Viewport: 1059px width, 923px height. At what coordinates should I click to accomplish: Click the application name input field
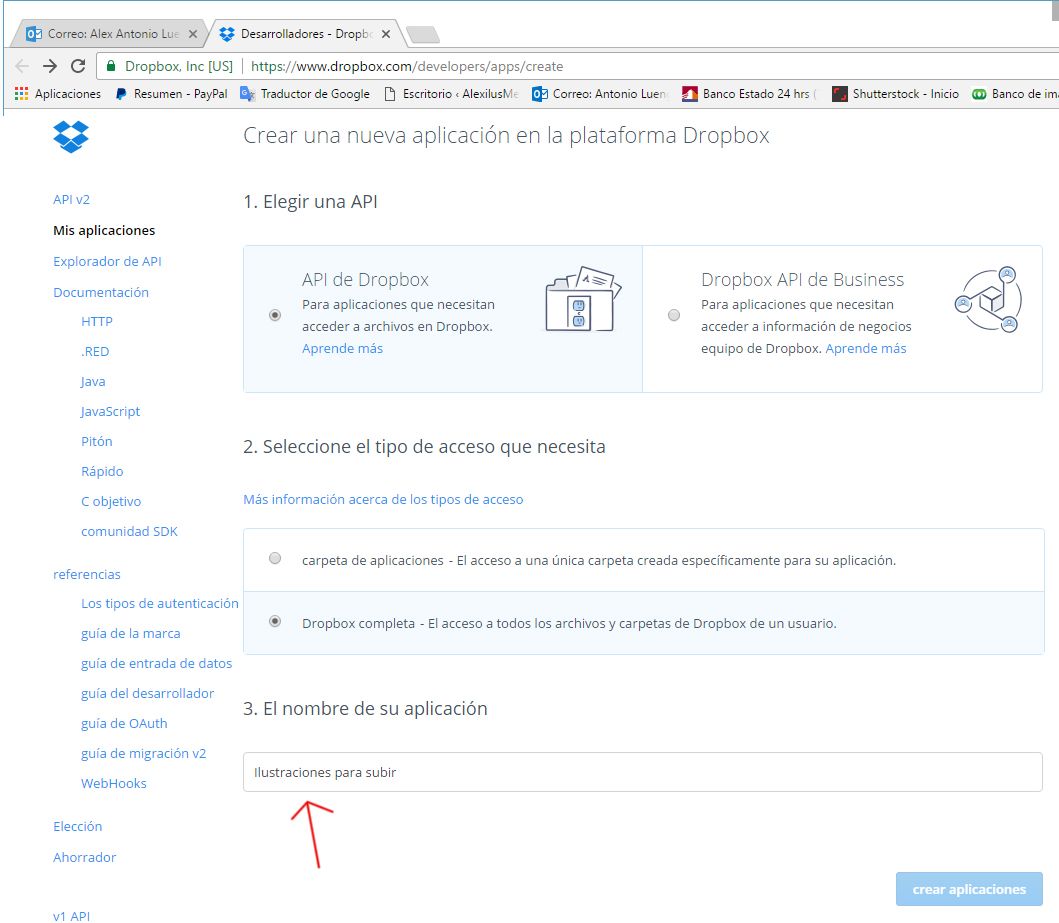pos(642,772)
